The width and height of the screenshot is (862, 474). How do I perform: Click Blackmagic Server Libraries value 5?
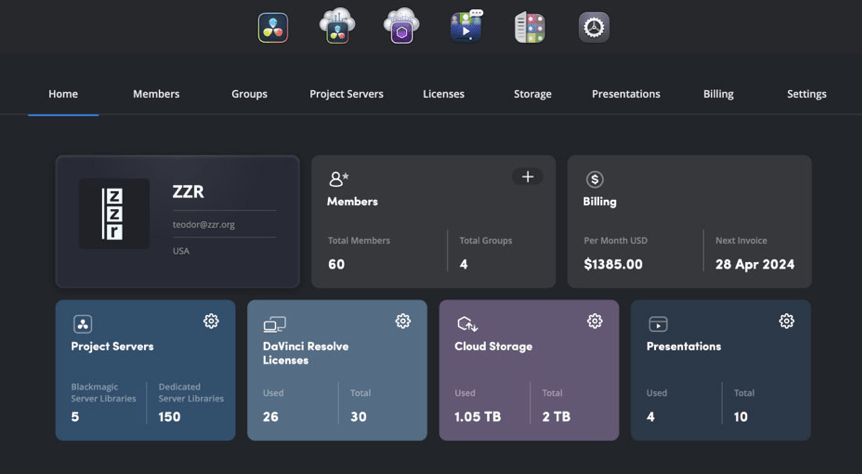75,417
